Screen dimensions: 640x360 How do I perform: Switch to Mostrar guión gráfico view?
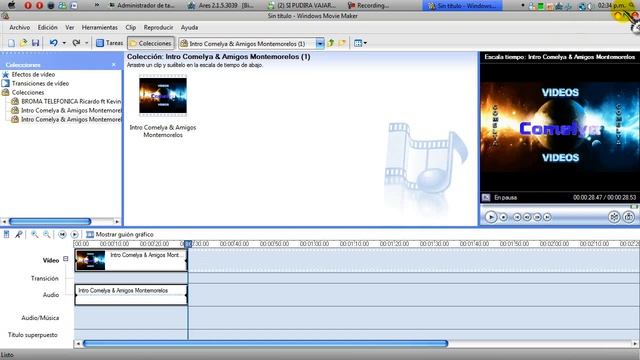coord(120,234)
